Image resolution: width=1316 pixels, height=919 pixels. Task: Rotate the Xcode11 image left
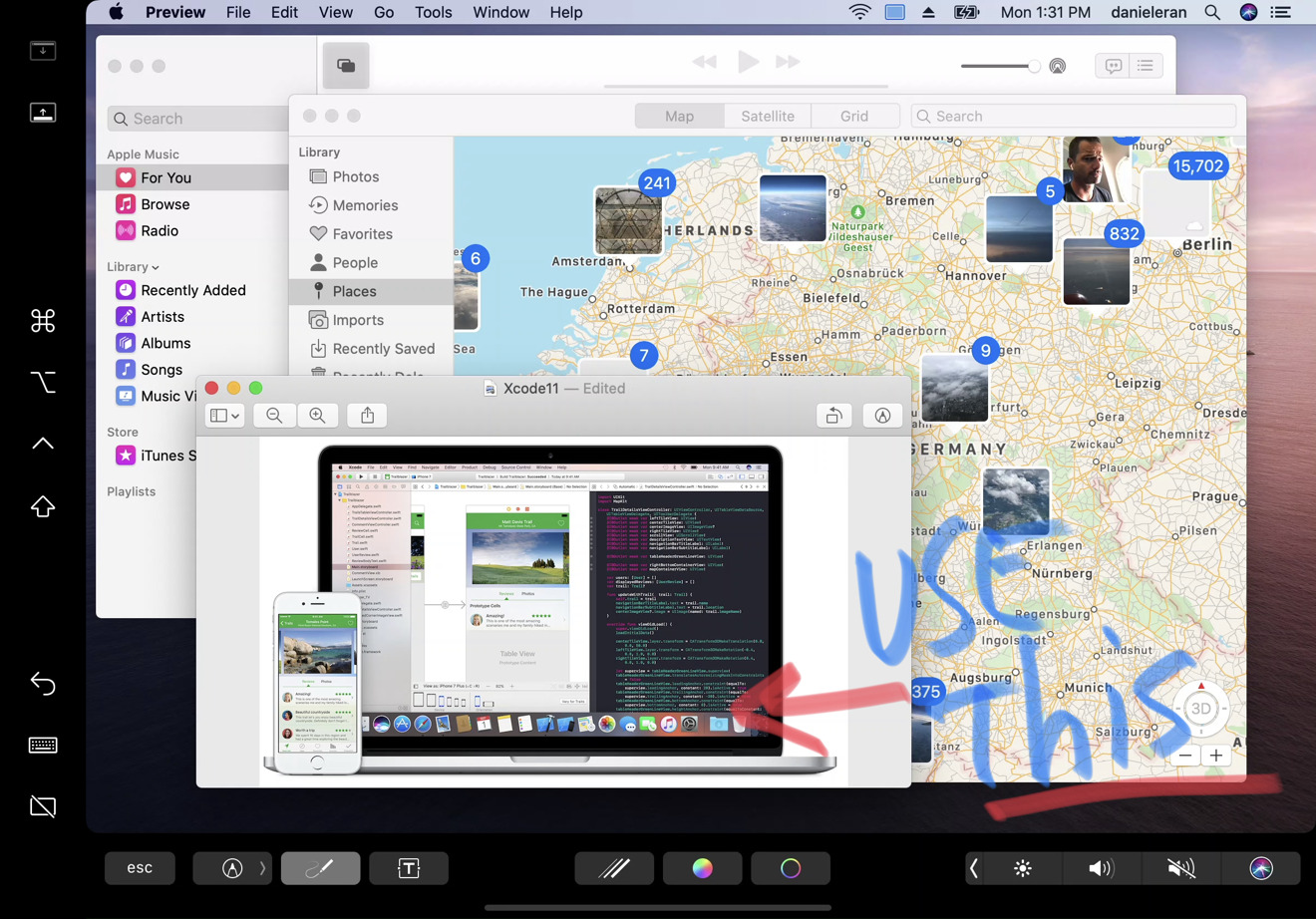pos(834,416)
